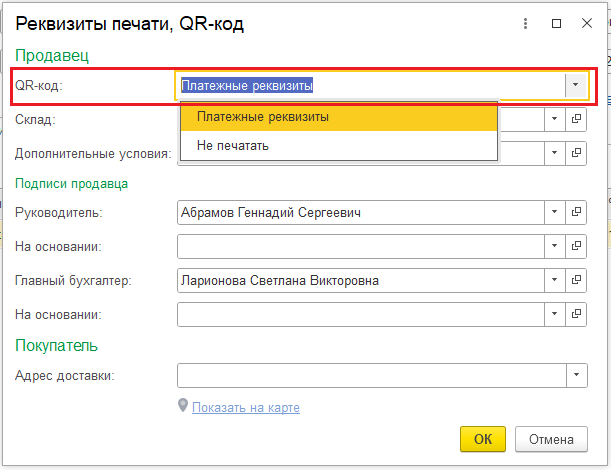This screenshot has width=611, height=470.
Task: Expand the Главный бухгалтер dropdown arrow
Action: (x=554, y=280)
